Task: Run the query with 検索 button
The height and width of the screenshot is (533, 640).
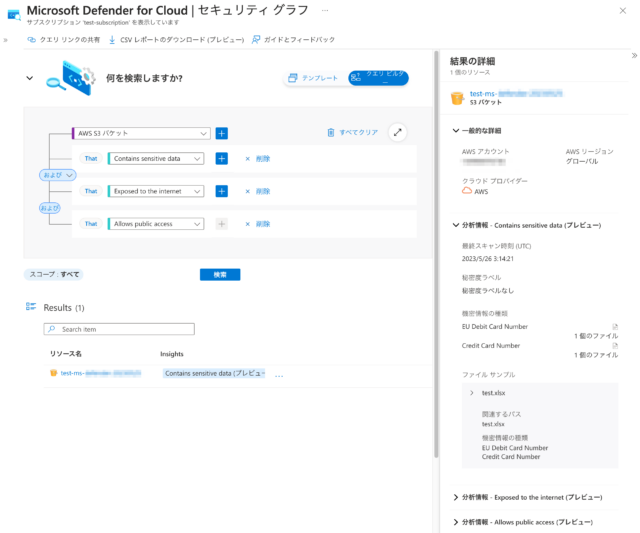Action: [220, 275]
